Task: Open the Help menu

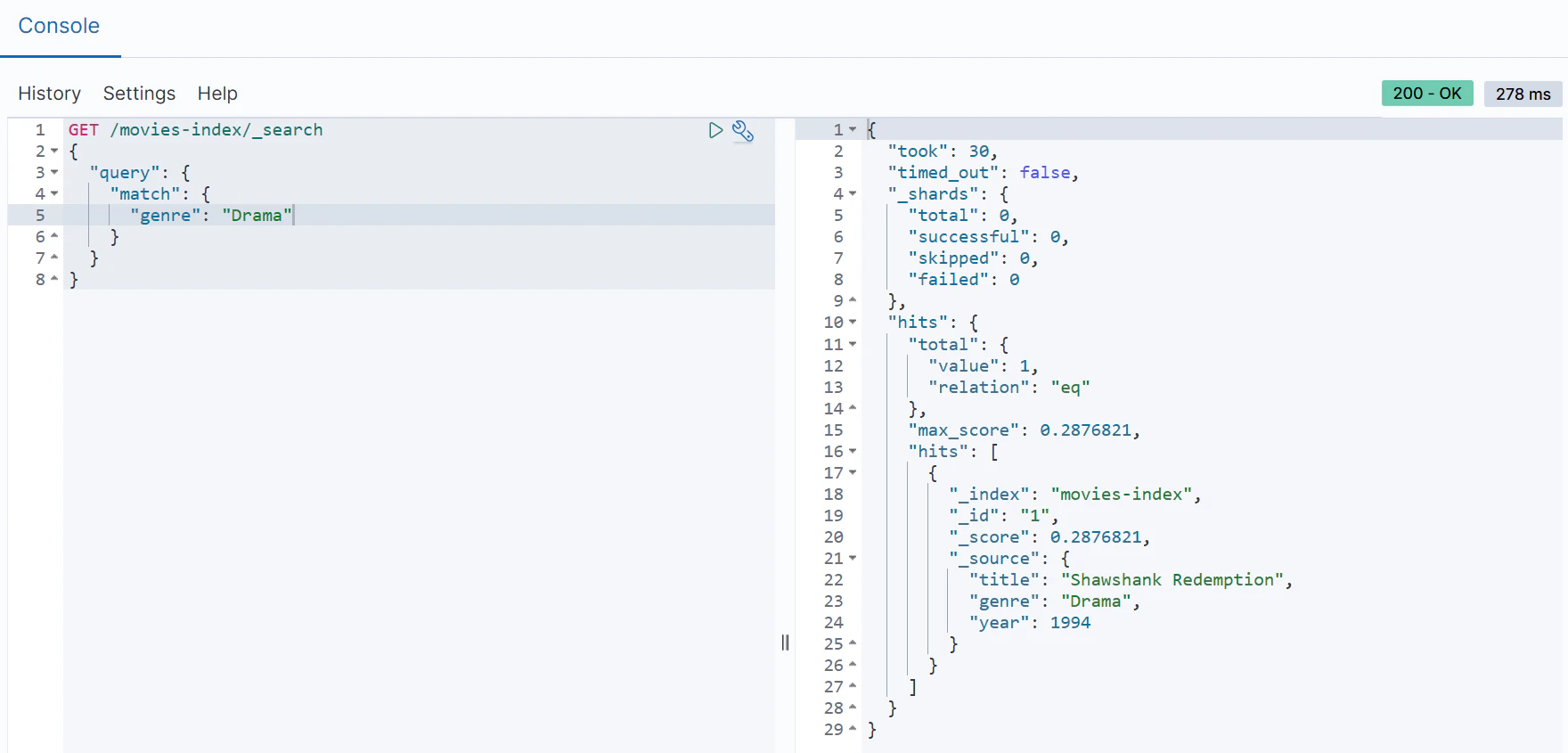Action: point(217,94)
